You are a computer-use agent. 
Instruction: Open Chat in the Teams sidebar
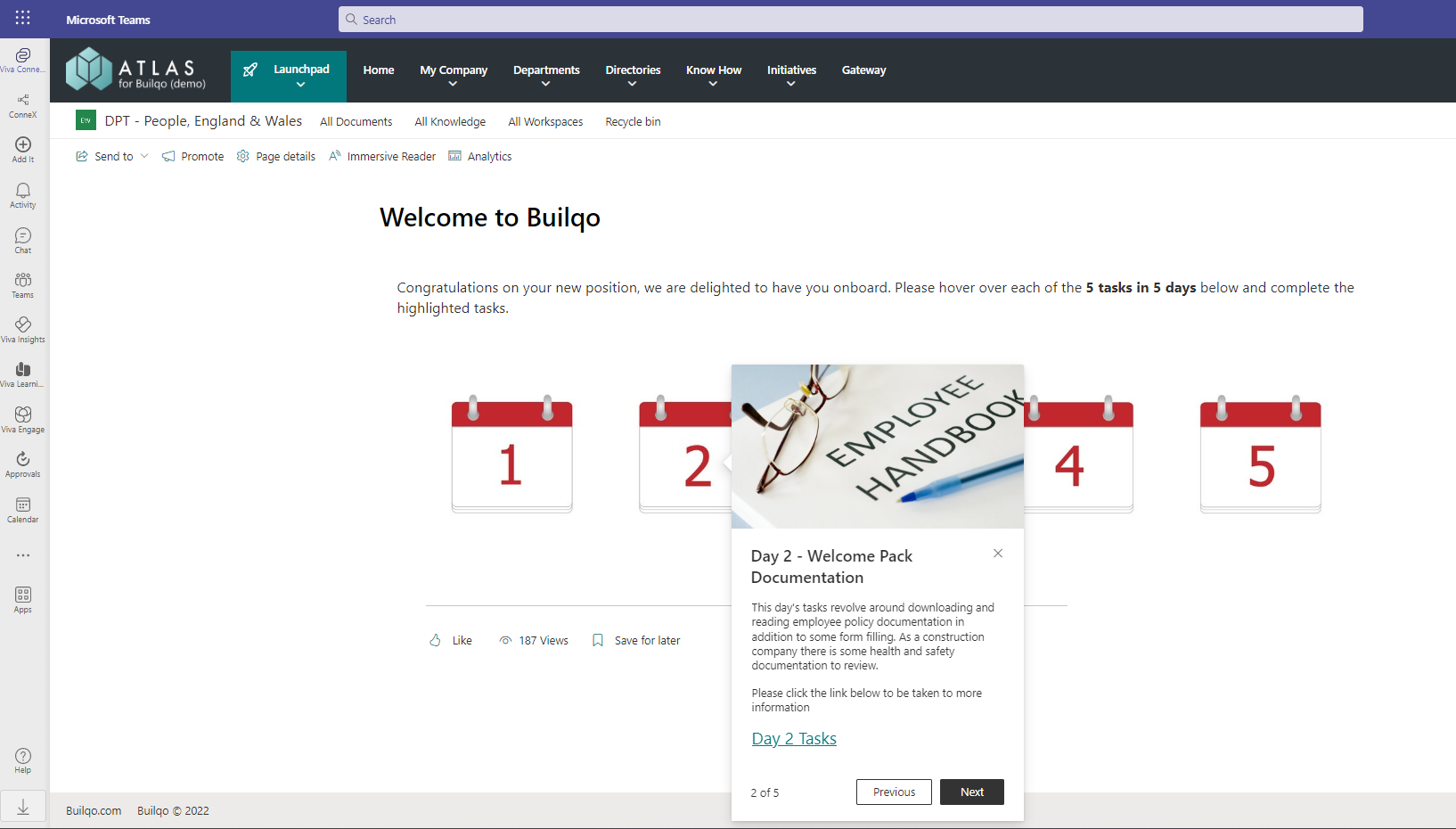point(23,239)
